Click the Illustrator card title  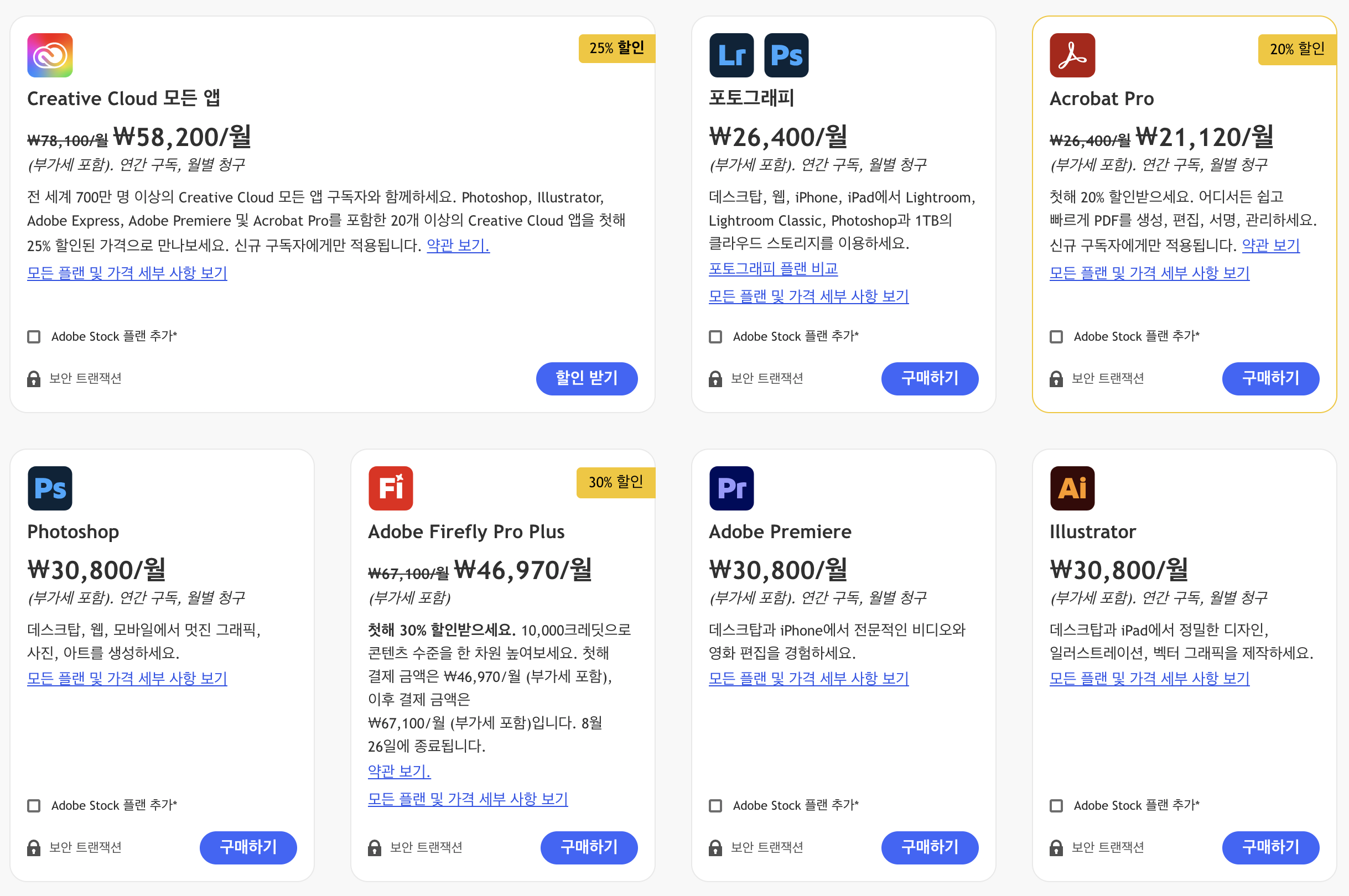coord(1092,532)
